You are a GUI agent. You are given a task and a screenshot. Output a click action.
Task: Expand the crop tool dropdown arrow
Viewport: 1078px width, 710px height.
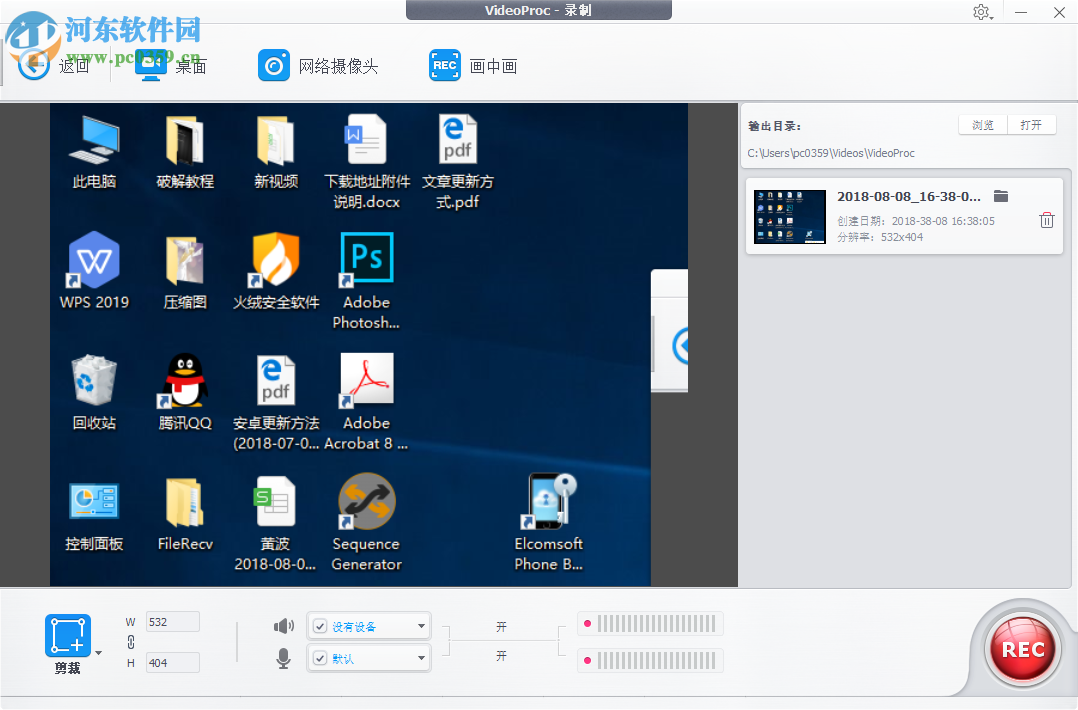point(99,653)
